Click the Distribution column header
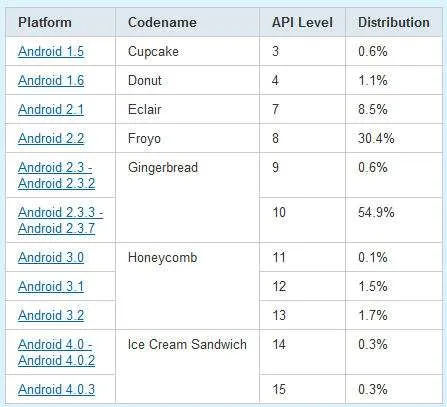 (x=394, y=22)
